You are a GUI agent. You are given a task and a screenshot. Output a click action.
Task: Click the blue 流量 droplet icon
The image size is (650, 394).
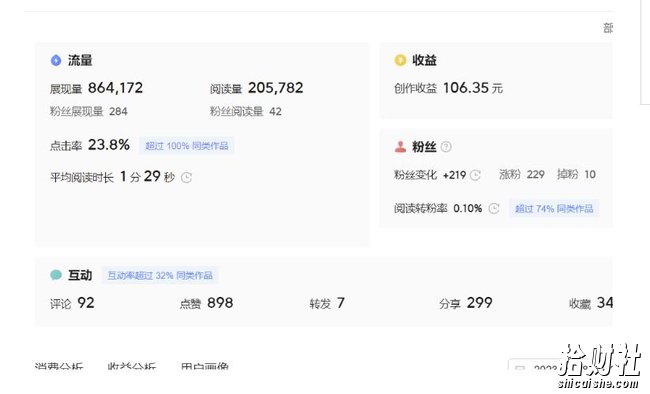[56, 61]
